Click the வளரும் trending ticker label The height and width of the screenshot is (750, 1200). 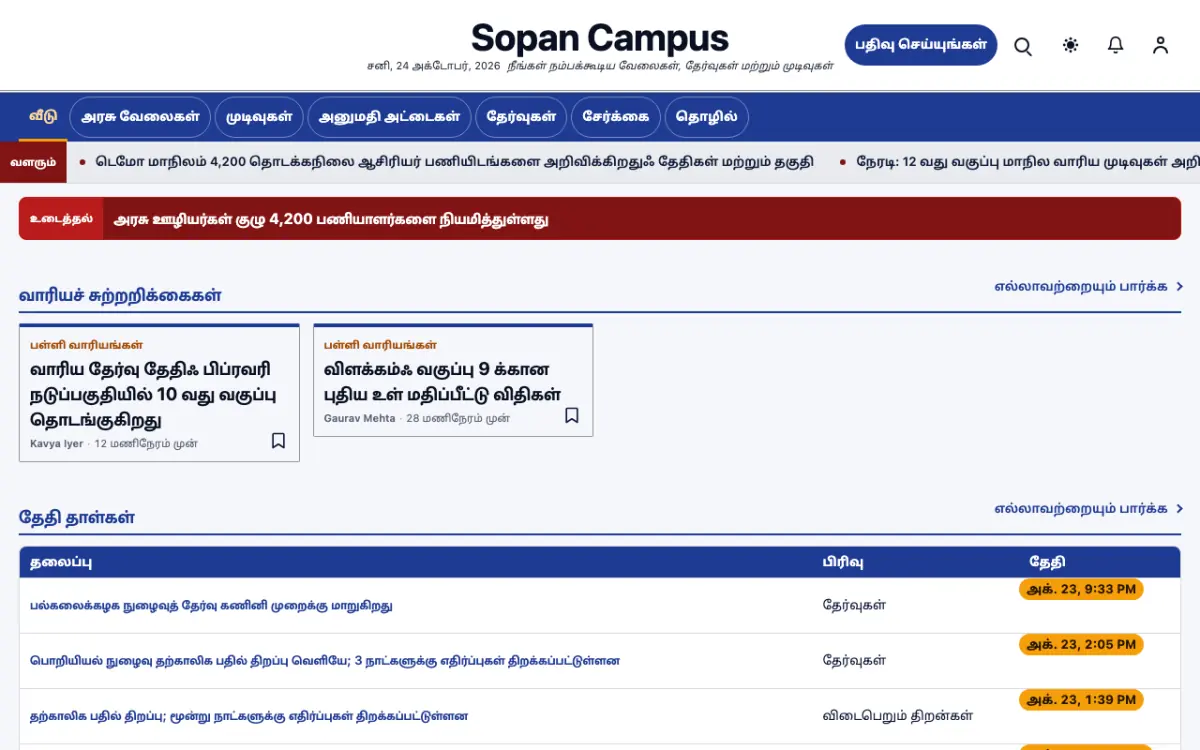point(33,161)
